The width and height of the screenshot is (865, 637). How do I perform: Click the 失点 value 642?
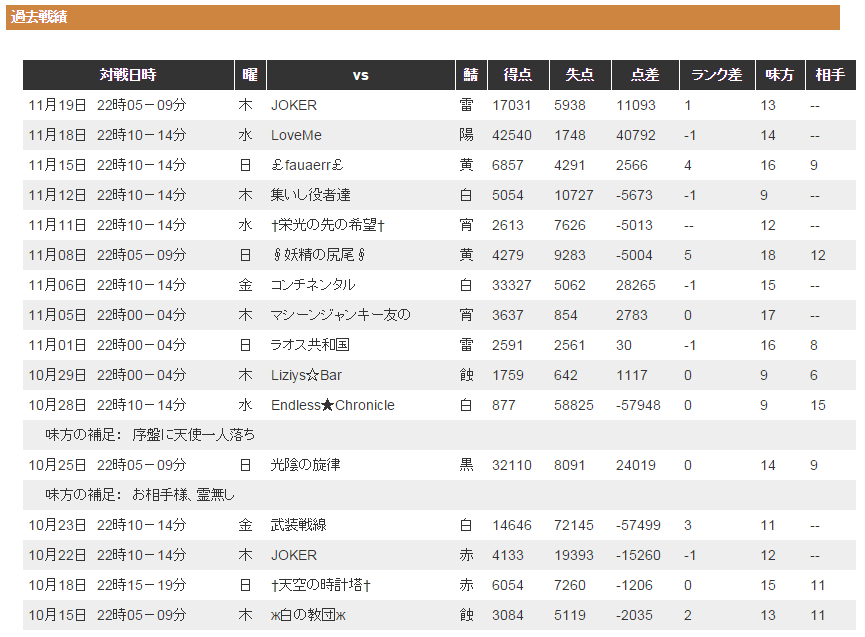[x=566, y=375]
